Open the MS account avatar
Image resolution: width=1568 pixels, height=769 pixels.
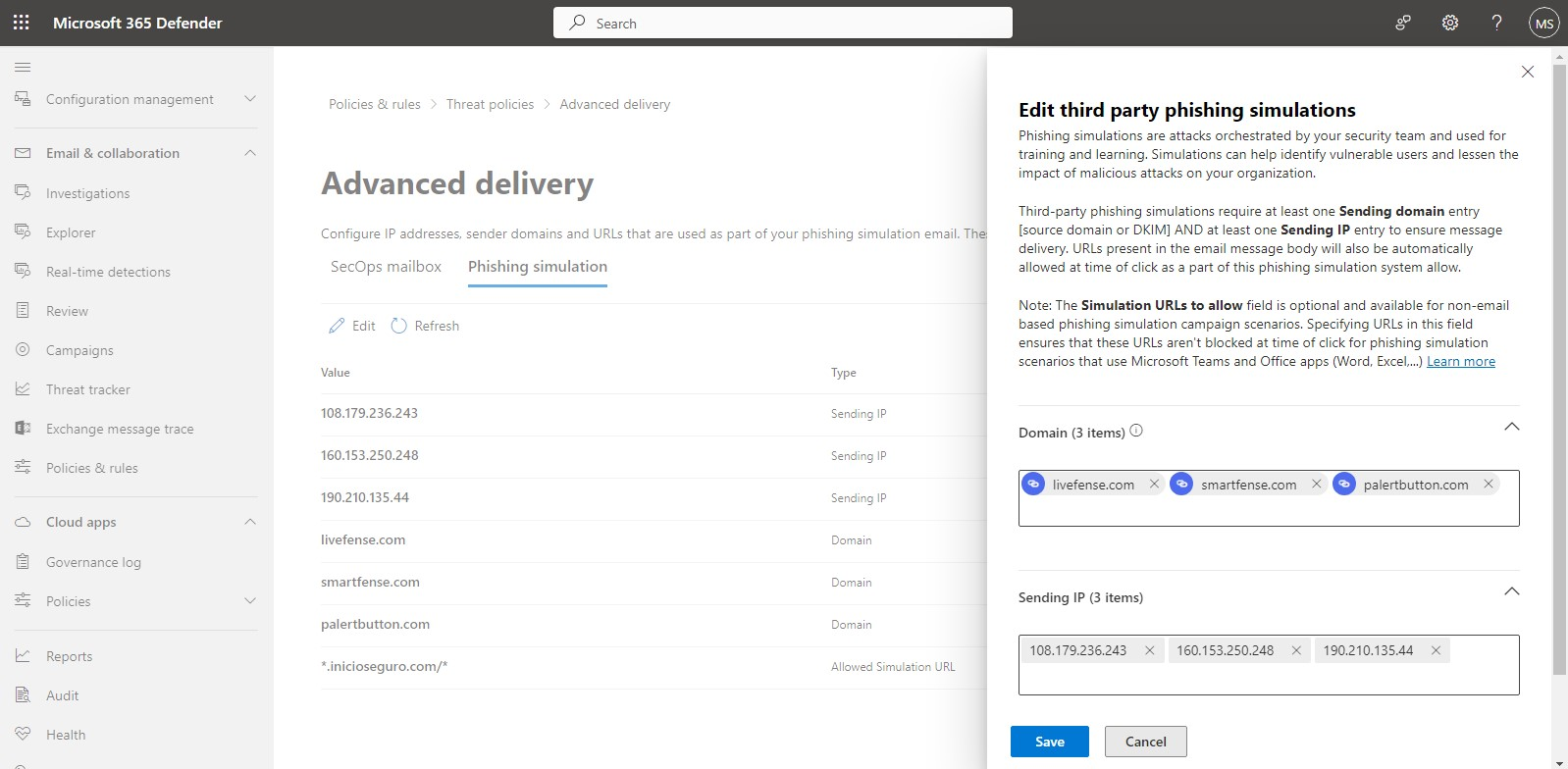(x=1543, y=24)
